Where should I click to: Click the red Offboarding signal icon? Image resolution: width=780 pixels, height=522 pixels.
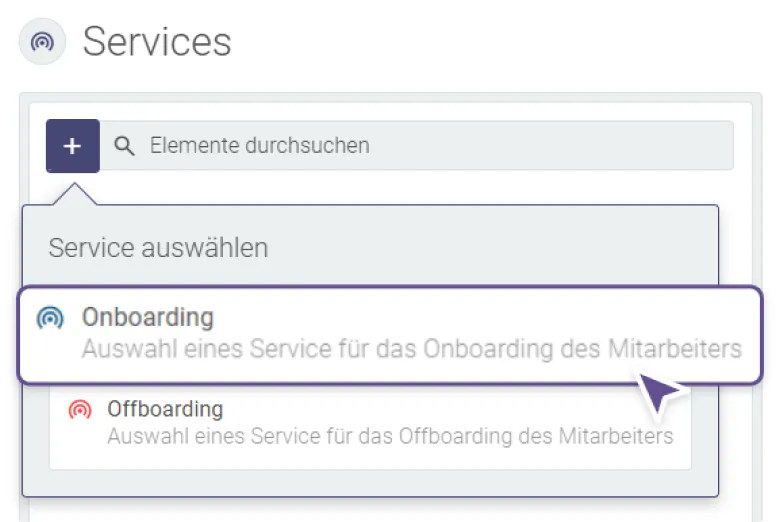pos(80,410)
